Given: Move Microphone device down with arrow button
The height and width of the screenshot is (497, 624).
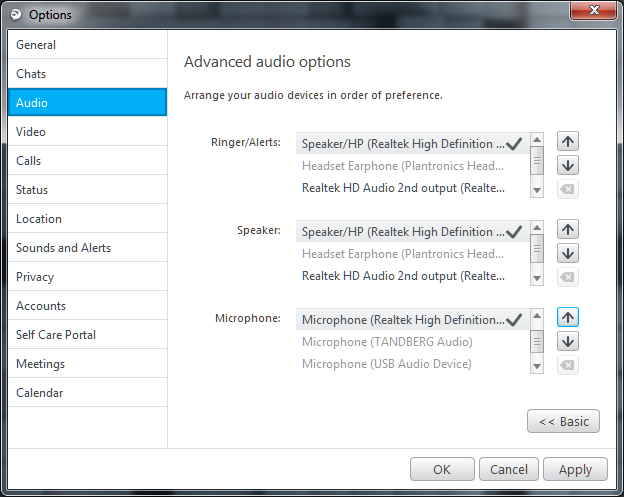Looking at the screenshot, I should tap(567, 341).
